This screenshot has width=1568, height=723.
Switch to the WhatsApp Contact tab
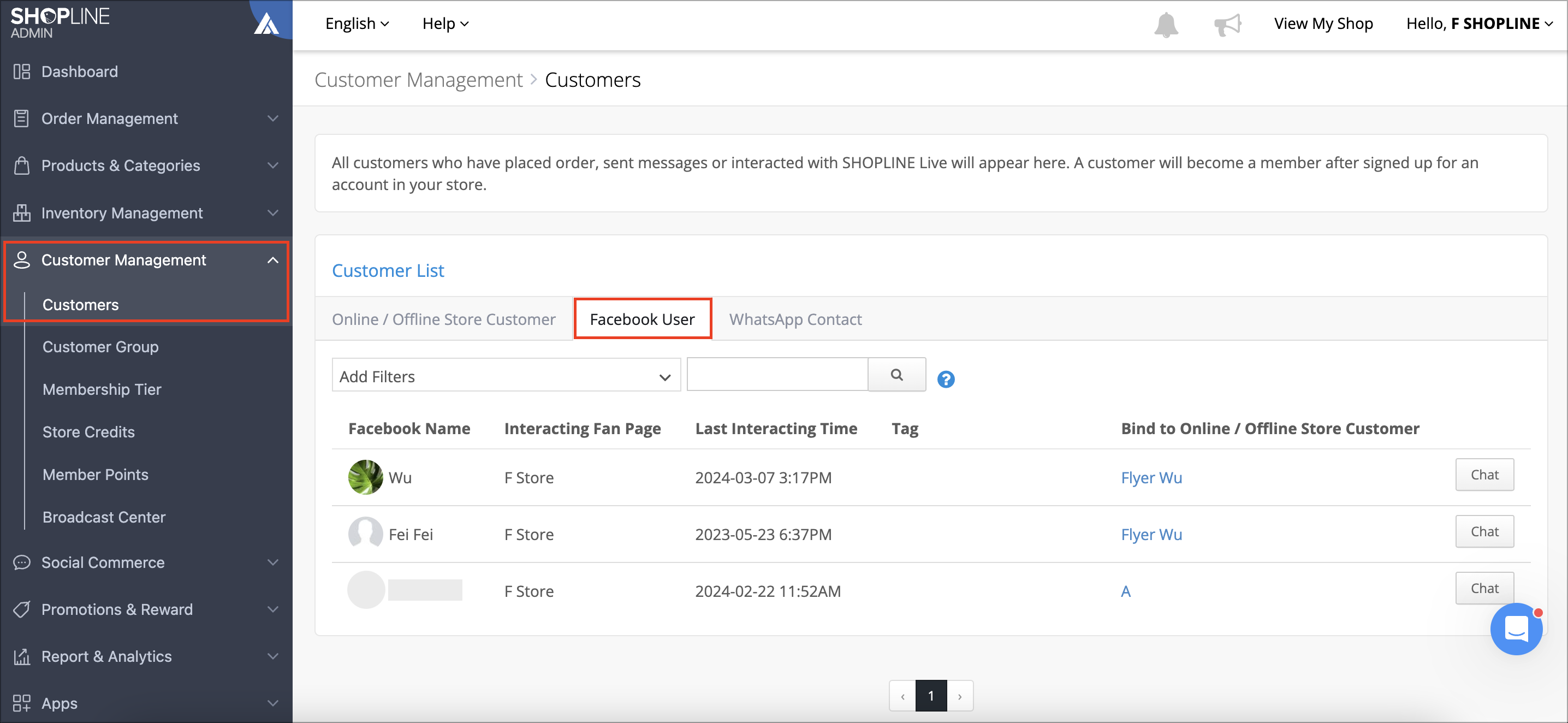(x=795, y=319)
